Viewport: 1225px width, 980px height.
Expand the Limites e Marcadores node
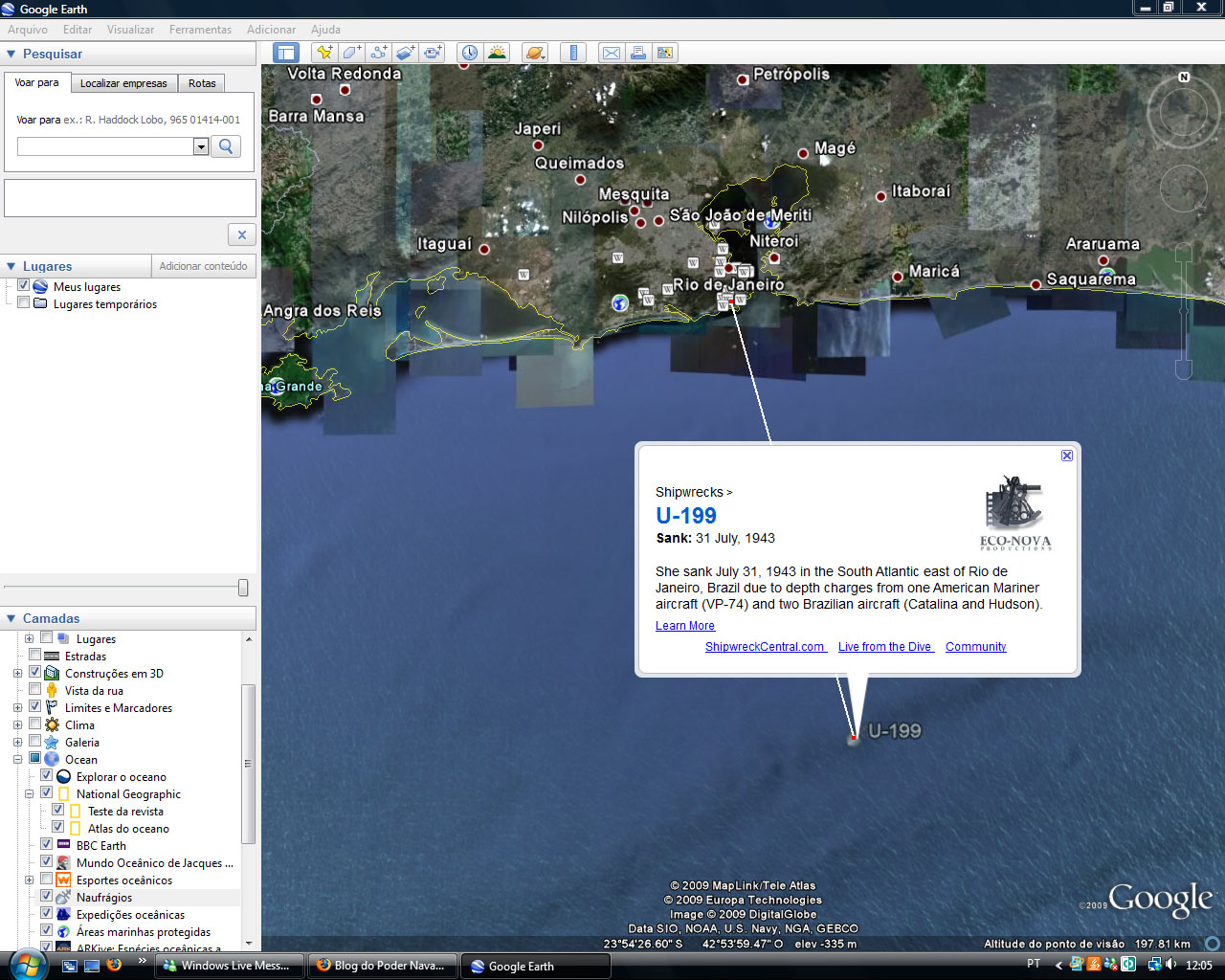pos(17,708)
